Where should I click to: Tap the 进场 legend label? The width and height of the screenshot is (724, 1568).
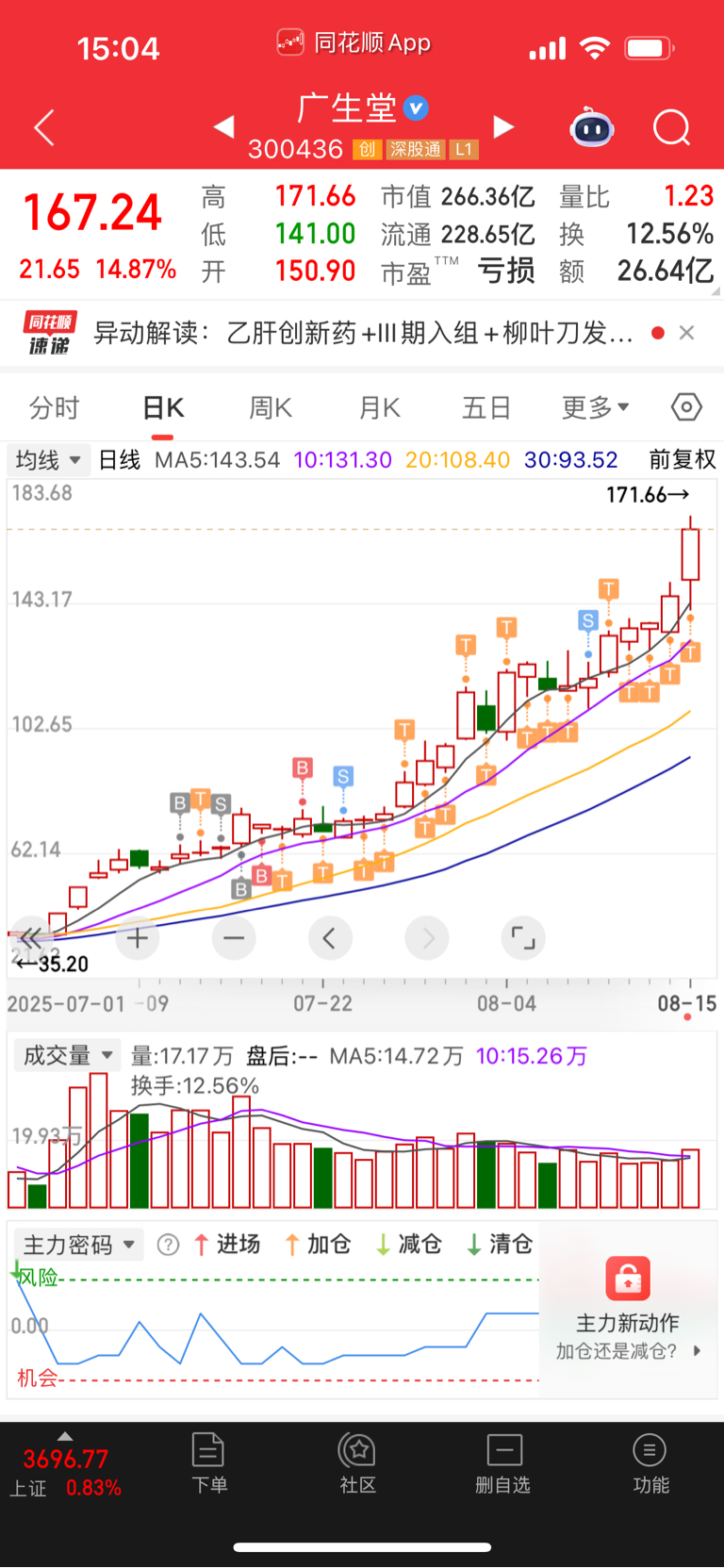coord(239,1245)
